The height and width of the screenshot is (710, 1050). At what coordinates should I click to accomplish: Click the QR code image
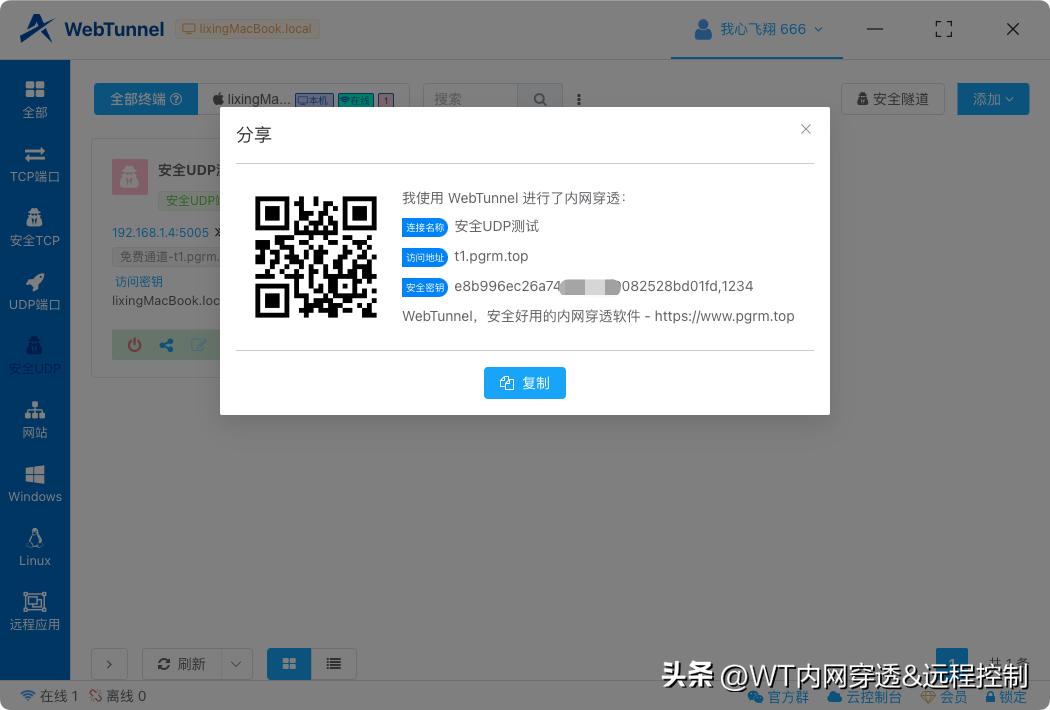[316, 257]
